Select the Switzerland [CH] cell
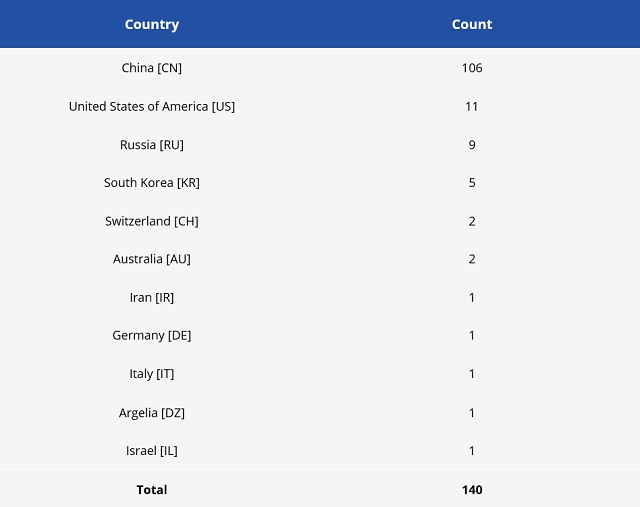The image size is (640, 507). coord(152,221)
